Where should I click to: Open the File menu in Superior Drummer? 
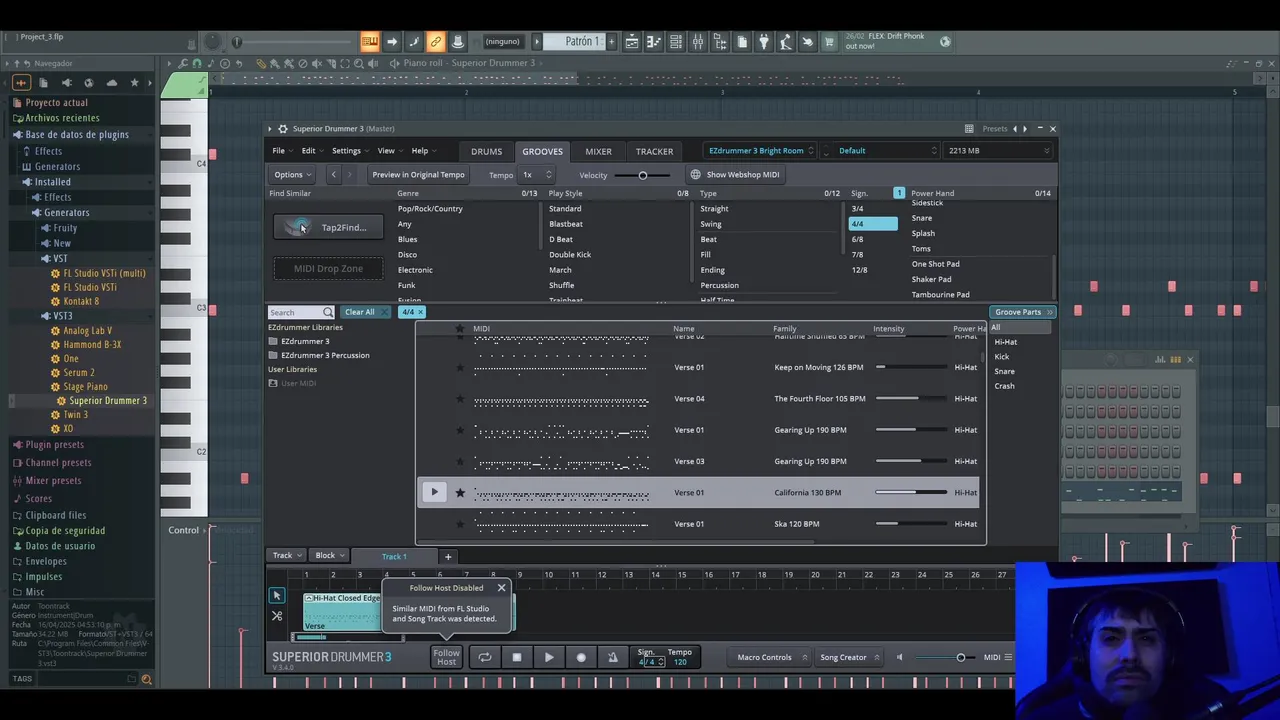(x=283, y=151)
